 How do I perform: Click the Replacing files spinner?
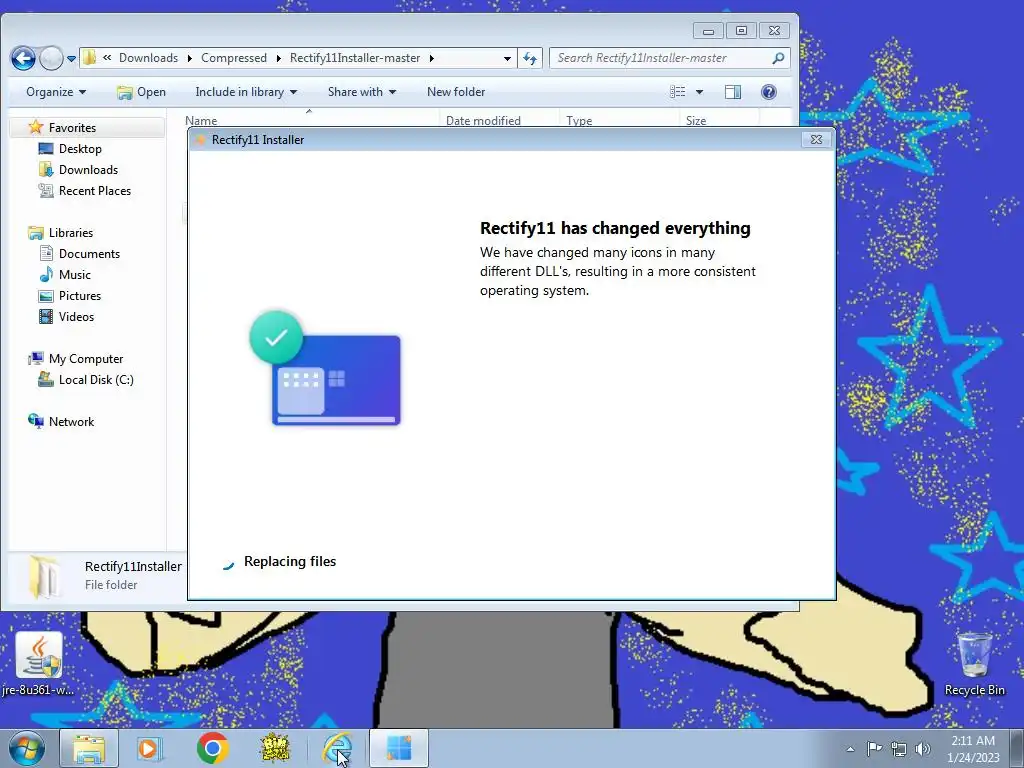pos(228,564)
